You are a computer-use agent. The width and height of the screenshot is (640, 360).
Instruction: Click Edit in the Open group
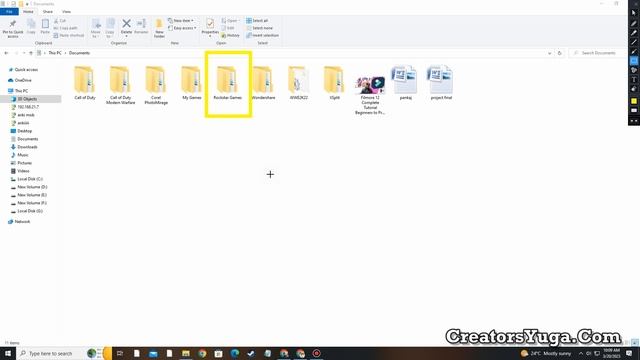[228, 28]
